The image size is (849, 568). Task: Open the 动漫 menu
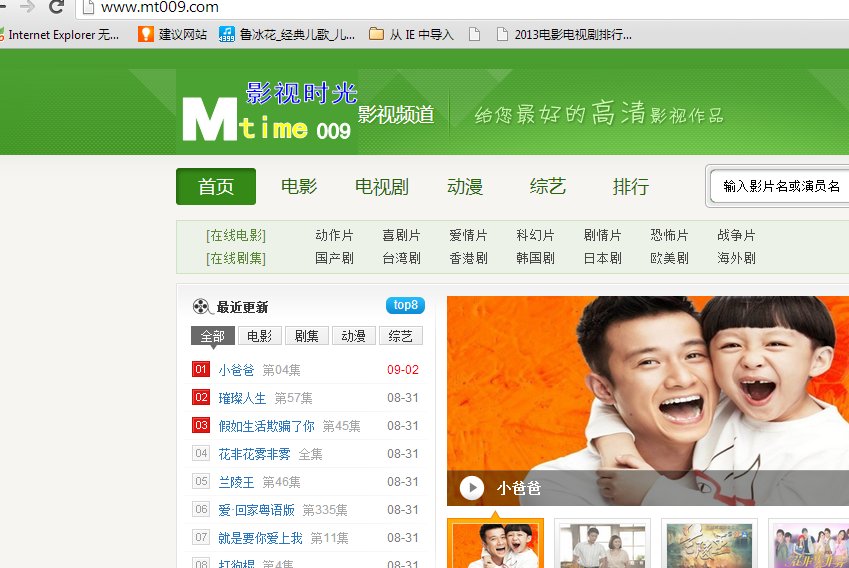465,186
